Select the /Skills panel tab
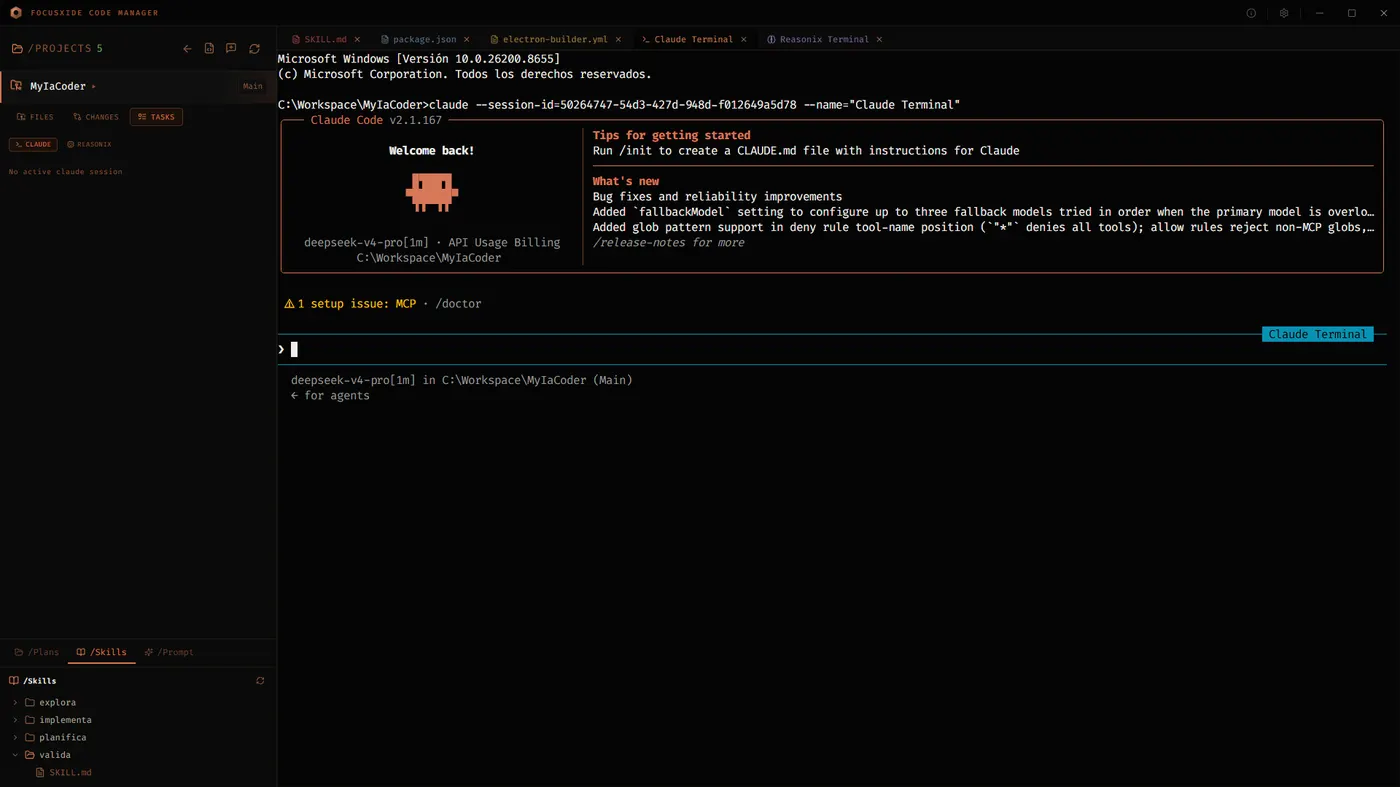Screen dimensions: 1400x787 [x=101, y=652]
